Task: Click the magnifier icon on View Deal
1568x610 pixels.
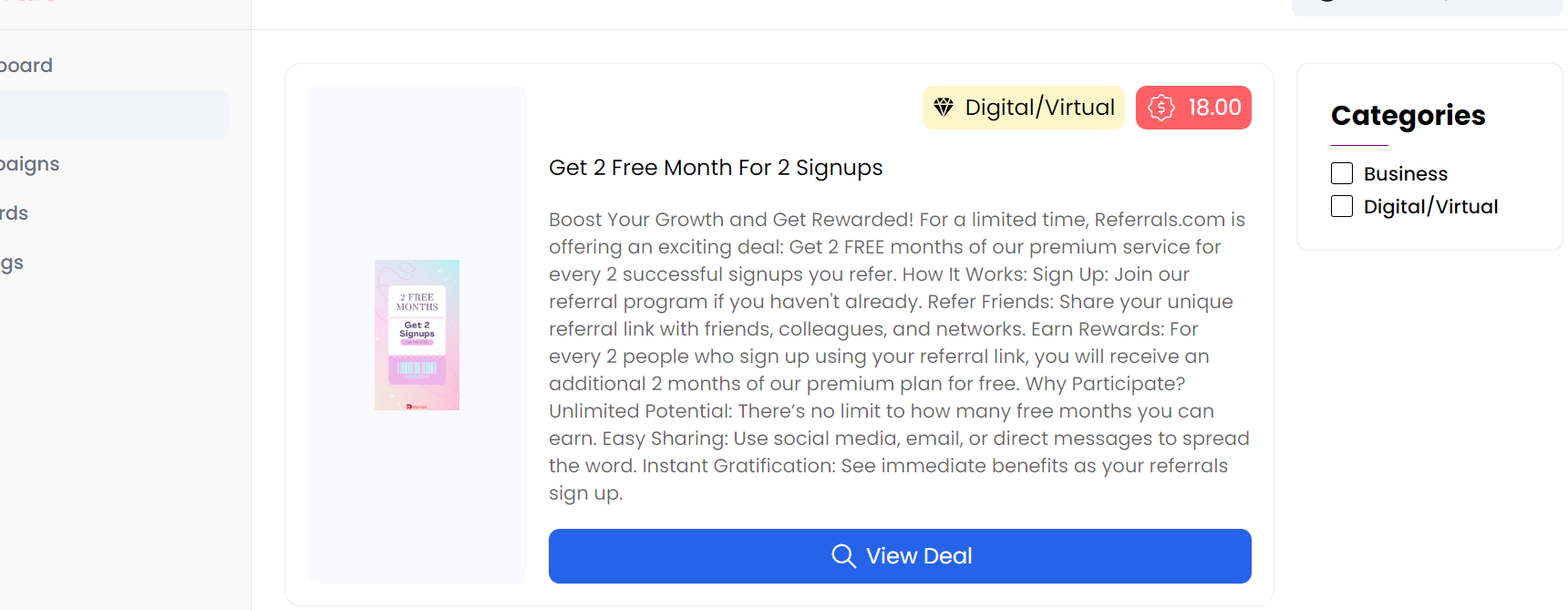Action: point(843,556)
